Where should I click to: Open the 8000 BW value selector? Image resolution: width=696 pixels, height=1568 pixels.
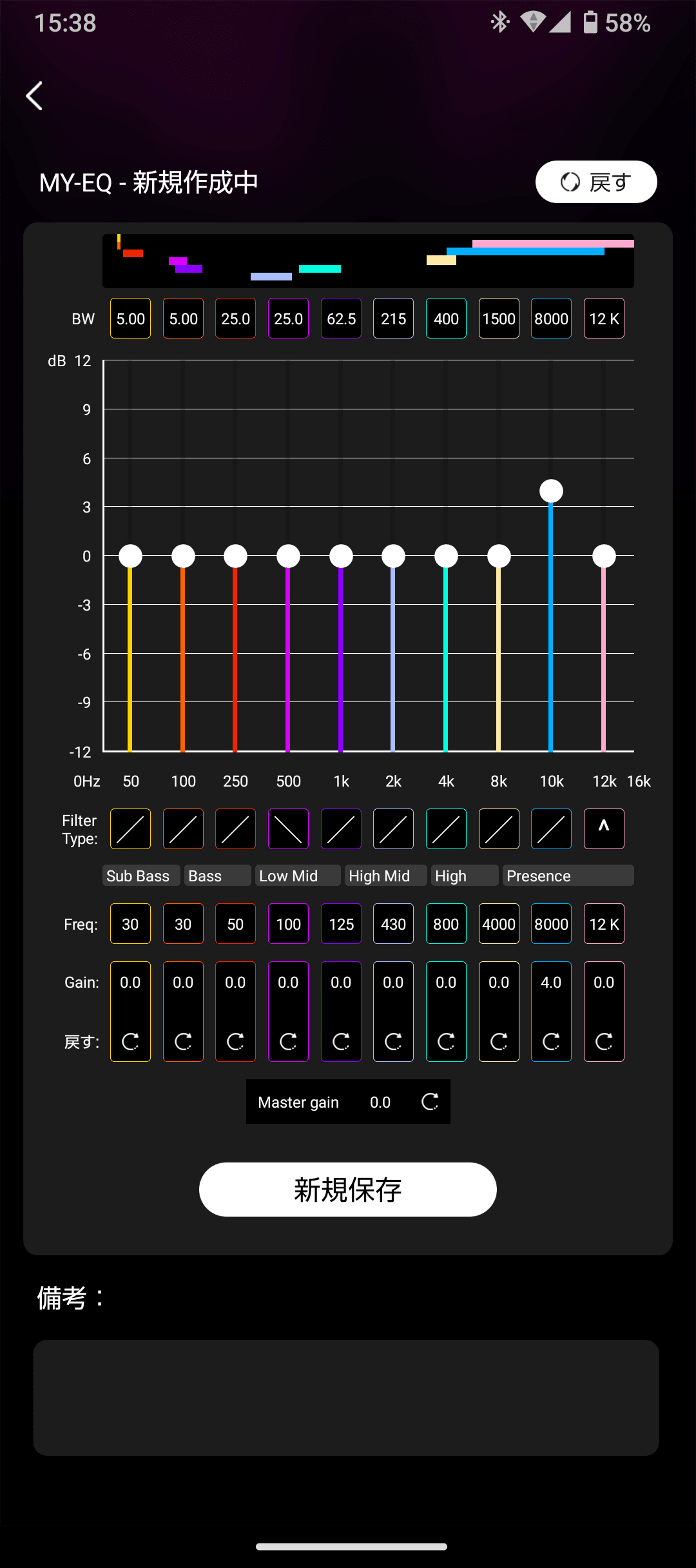tap(551, 318)
